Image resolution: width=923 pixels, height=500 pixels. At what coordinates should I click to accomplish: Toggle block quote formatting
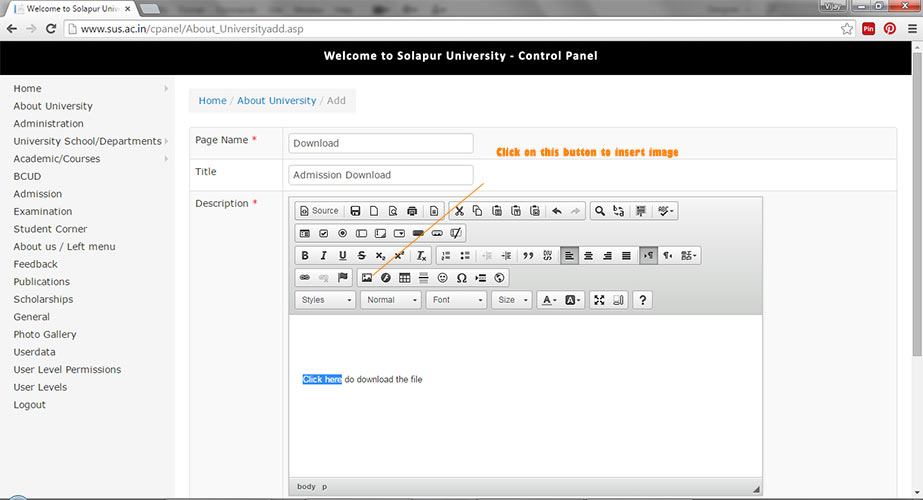(x=528, y=256)
